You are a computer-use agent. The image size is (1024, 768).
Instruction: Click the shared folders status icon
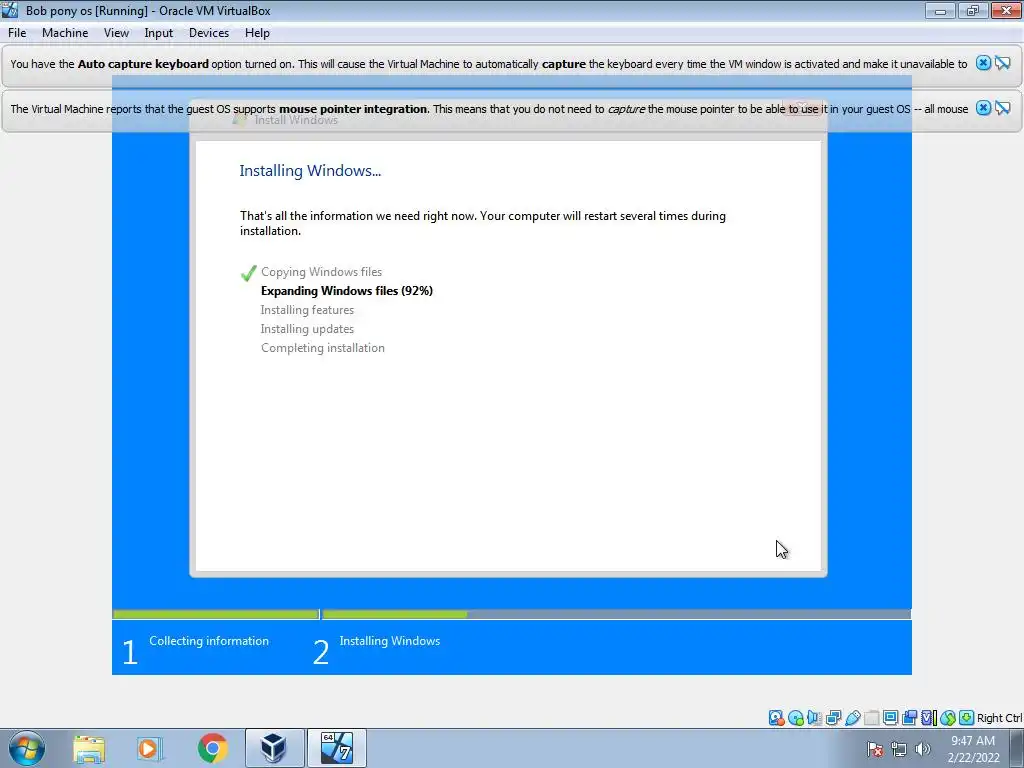point(871,718)
